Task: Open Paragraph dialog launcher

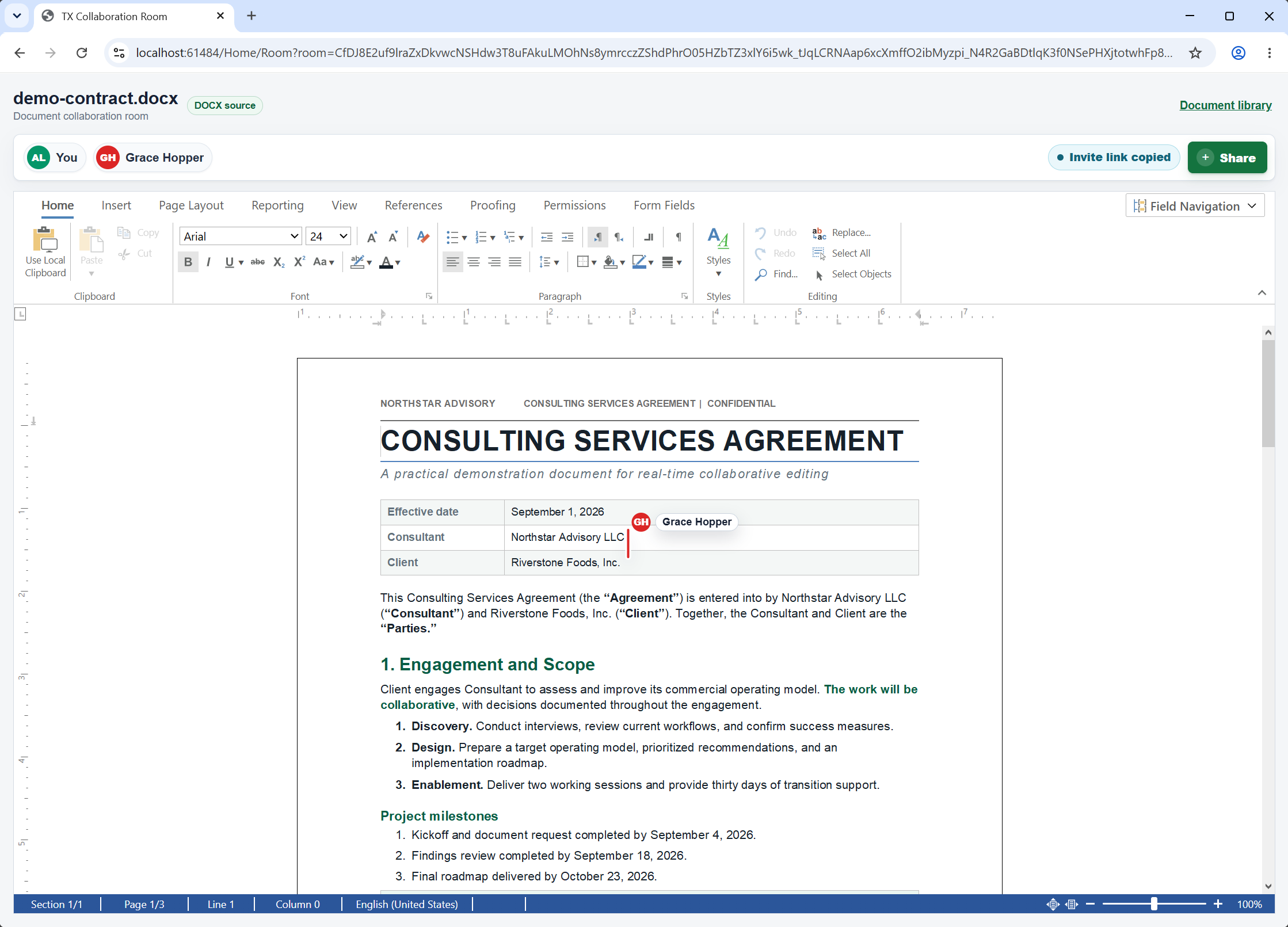Action: [x=684, y=296]
